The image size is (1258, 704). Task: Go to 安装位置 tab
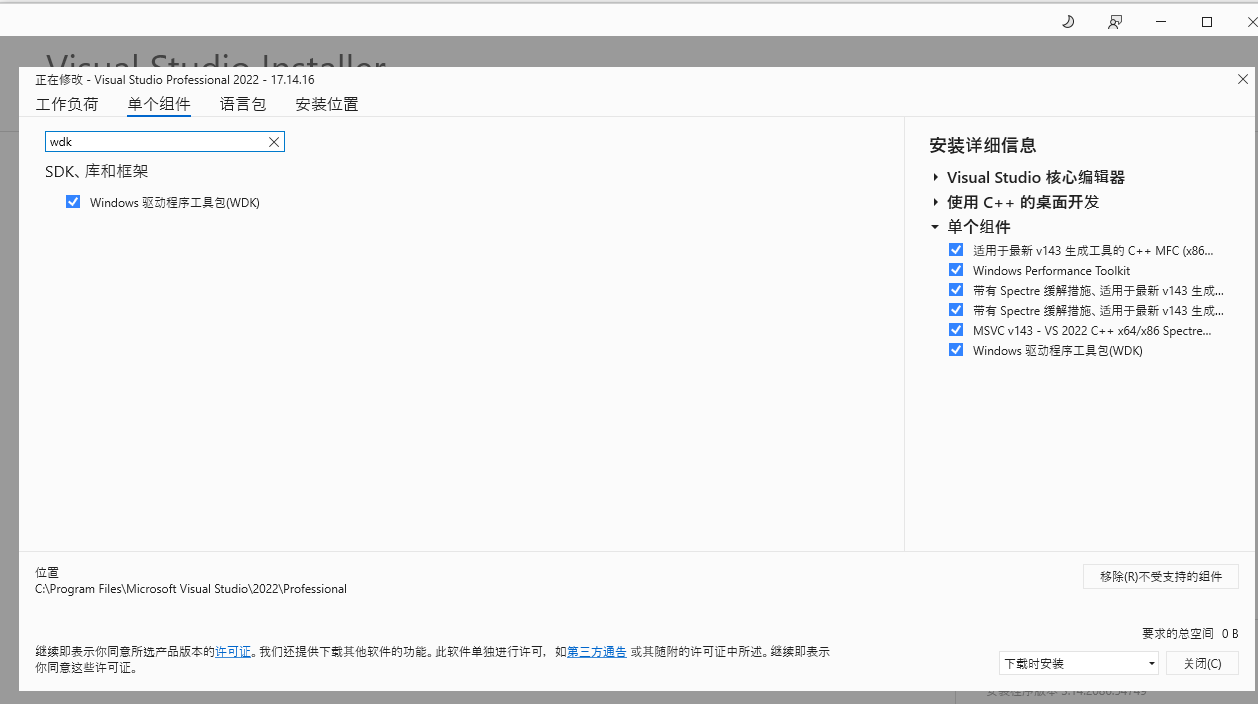pyautogui.click(x=327, y=104)
